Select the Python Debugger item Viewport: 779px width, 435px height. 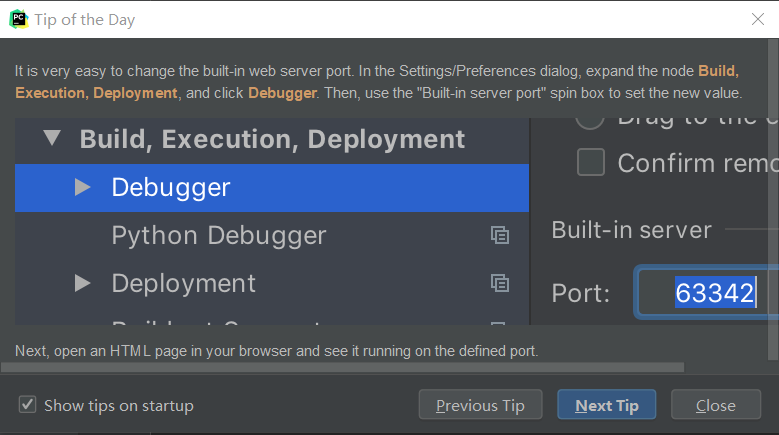pos(219,235)
